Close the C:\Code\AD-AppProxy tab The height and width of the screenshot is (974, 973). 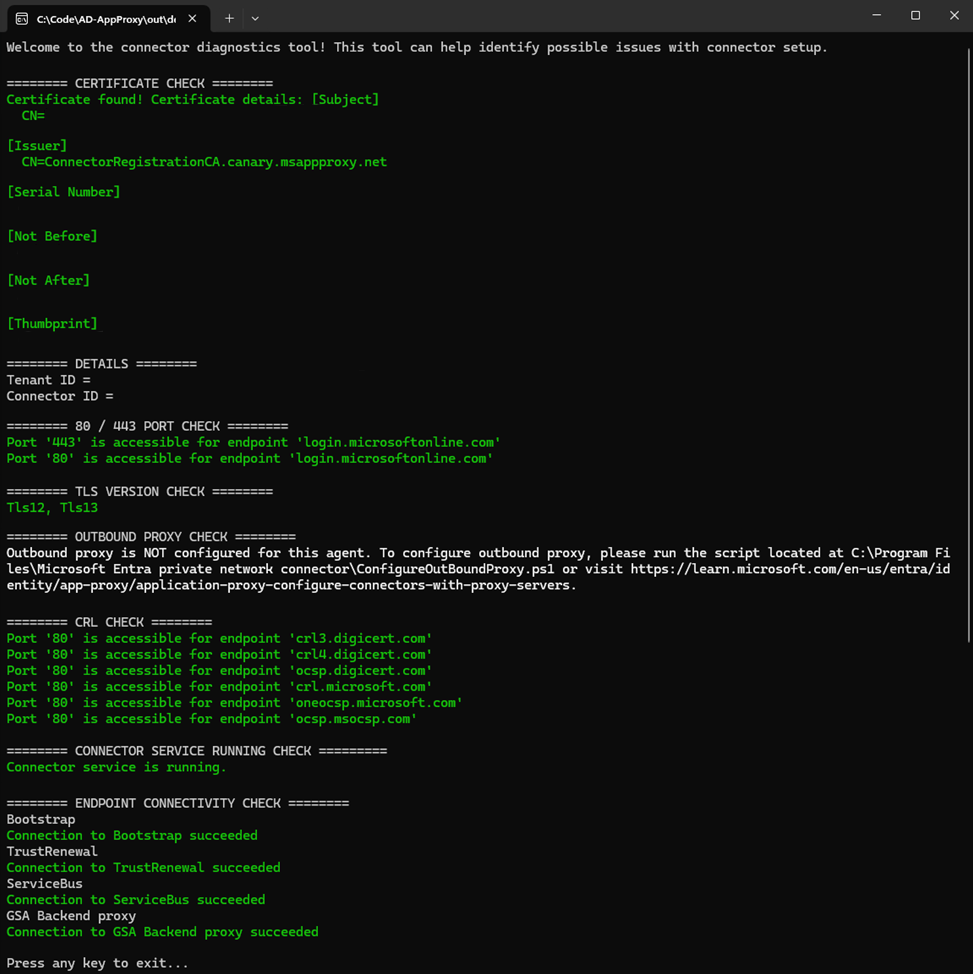pos(193,19)
